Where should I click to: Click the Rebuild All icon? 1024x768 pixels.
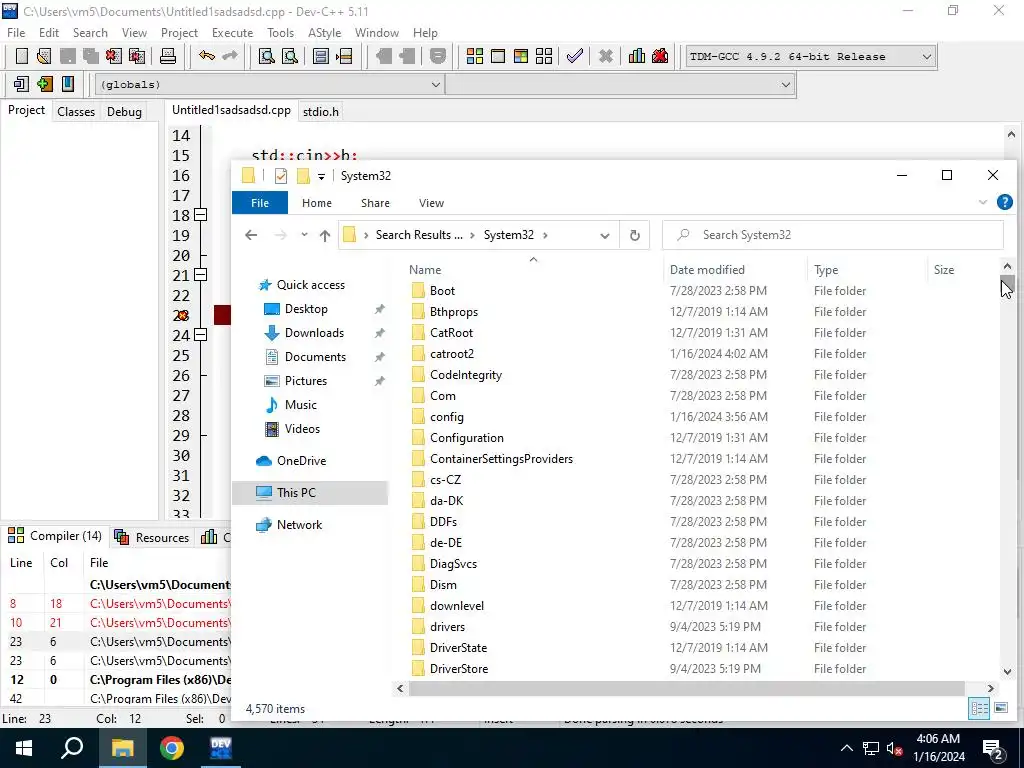click(x=544, y=56)
